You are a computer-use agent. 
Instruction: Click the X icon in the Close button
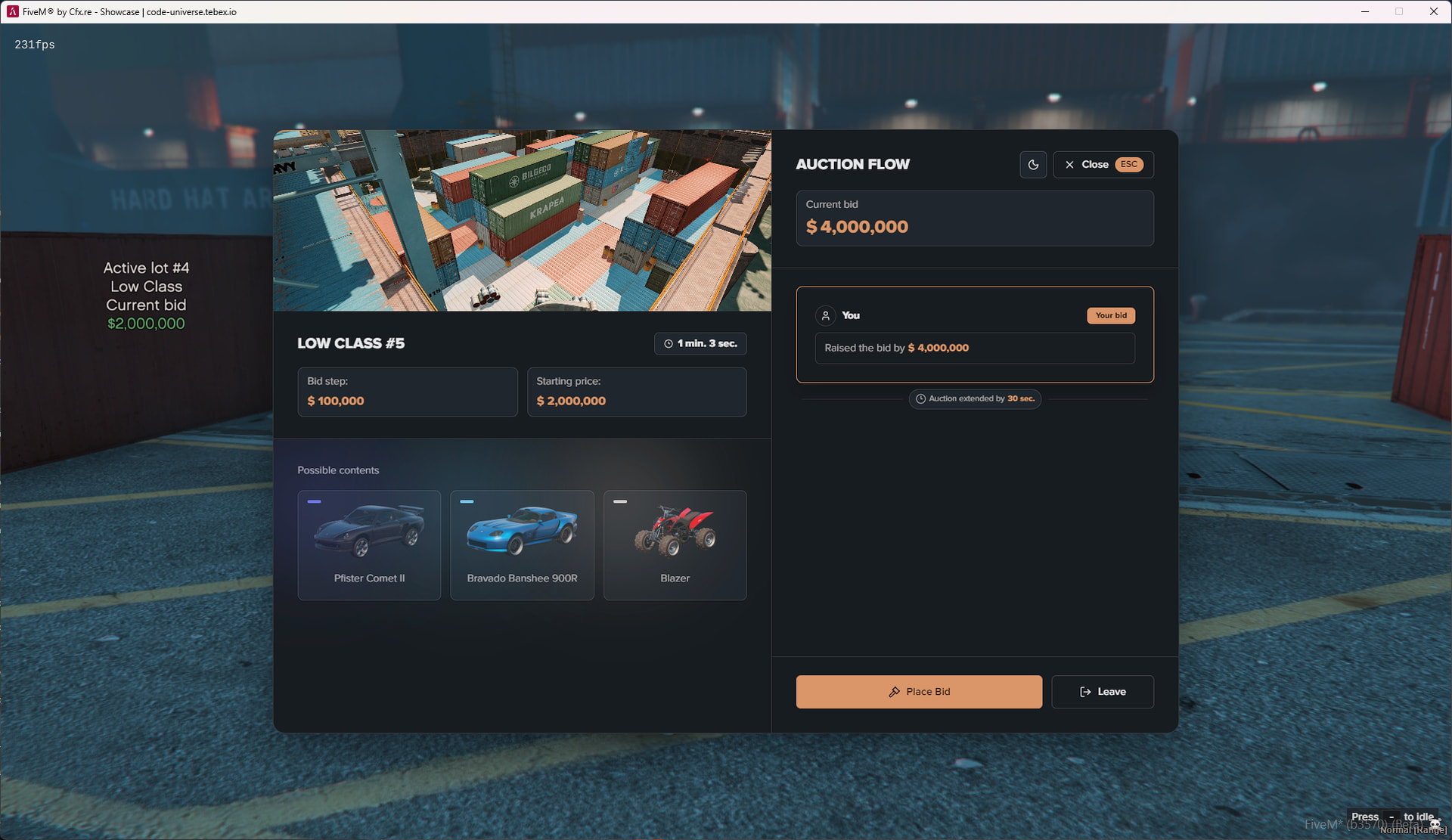[1069, 165]
